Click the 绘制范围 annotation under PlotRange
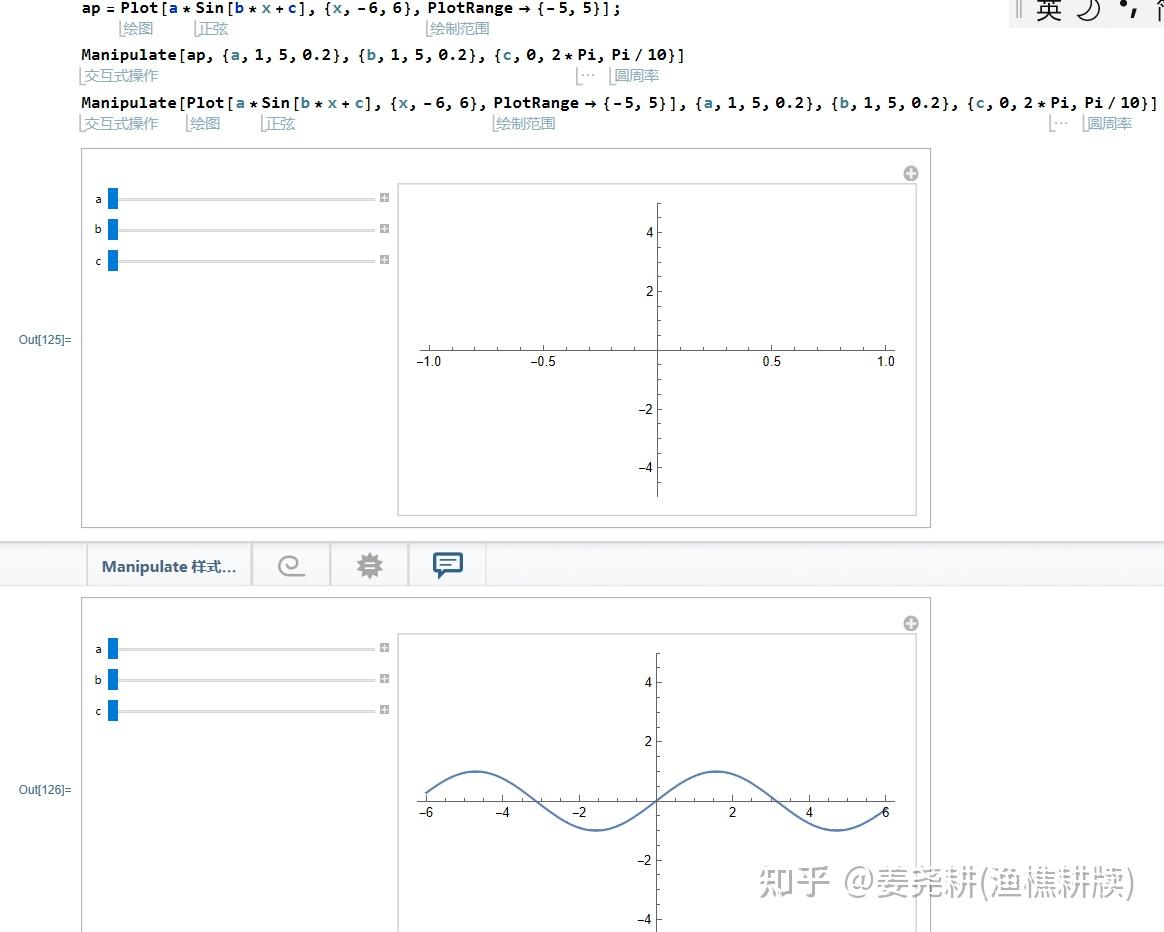The width and height of the screenshot is (1164, 932). coord(458,28)
